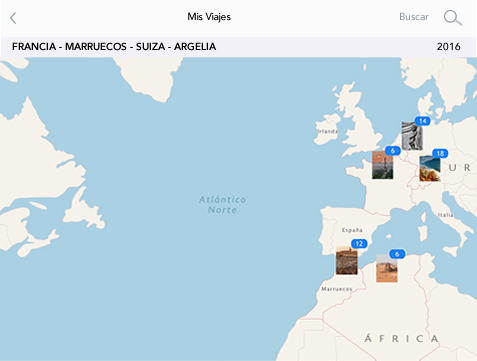477x361 pixels.
Task: Click the magnifying glass search icon
Action: [453, 18]
